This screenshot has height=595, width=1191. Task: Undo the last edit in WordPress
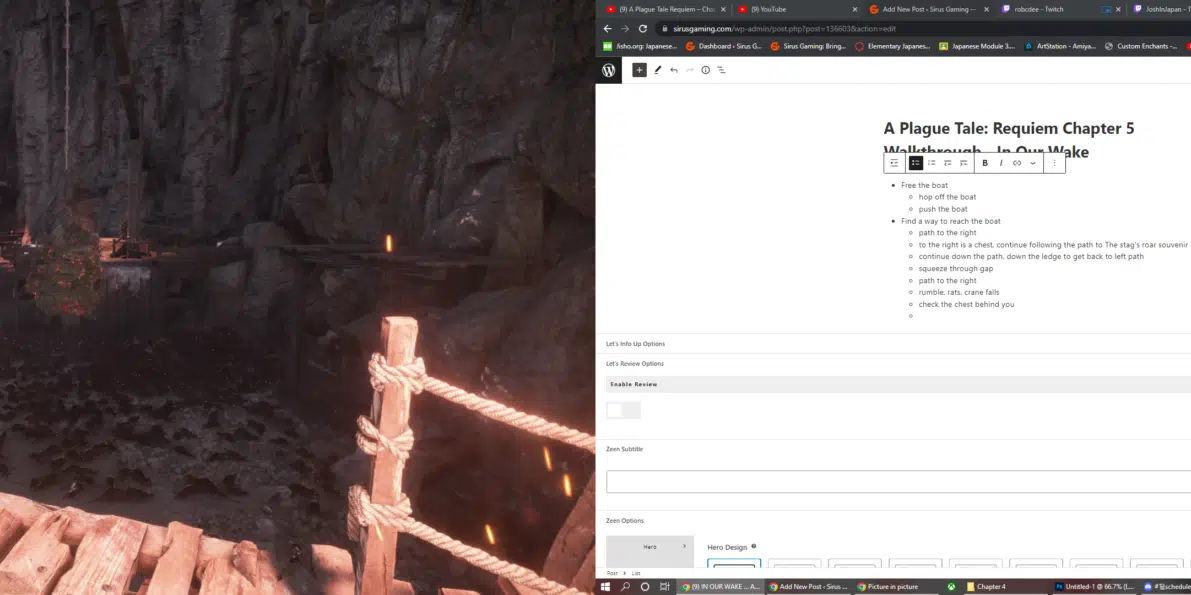(674, 70)
